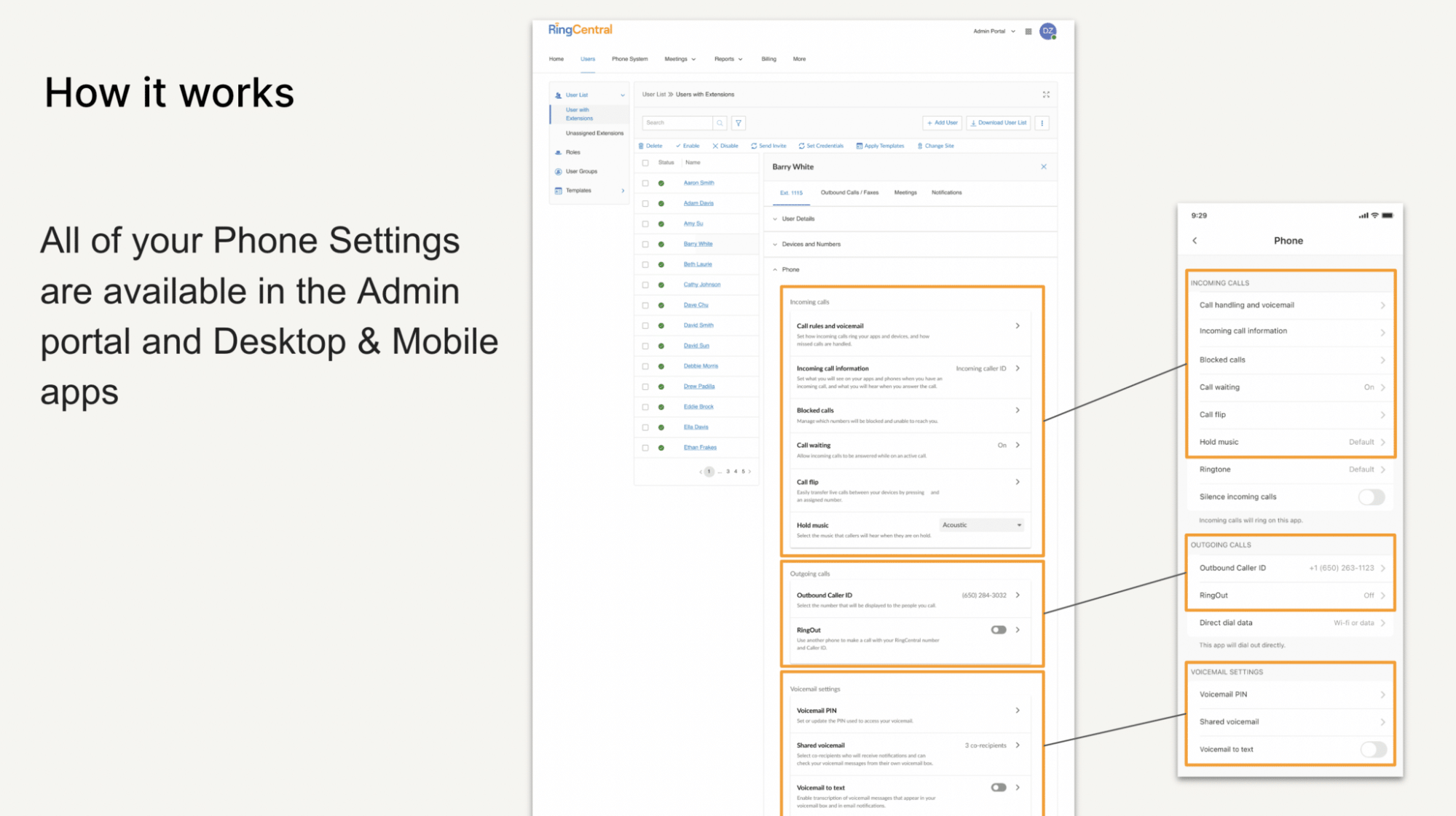
Task: Toggle RingOut off in Outgoing calls
Action: click(x=999, y=629)
